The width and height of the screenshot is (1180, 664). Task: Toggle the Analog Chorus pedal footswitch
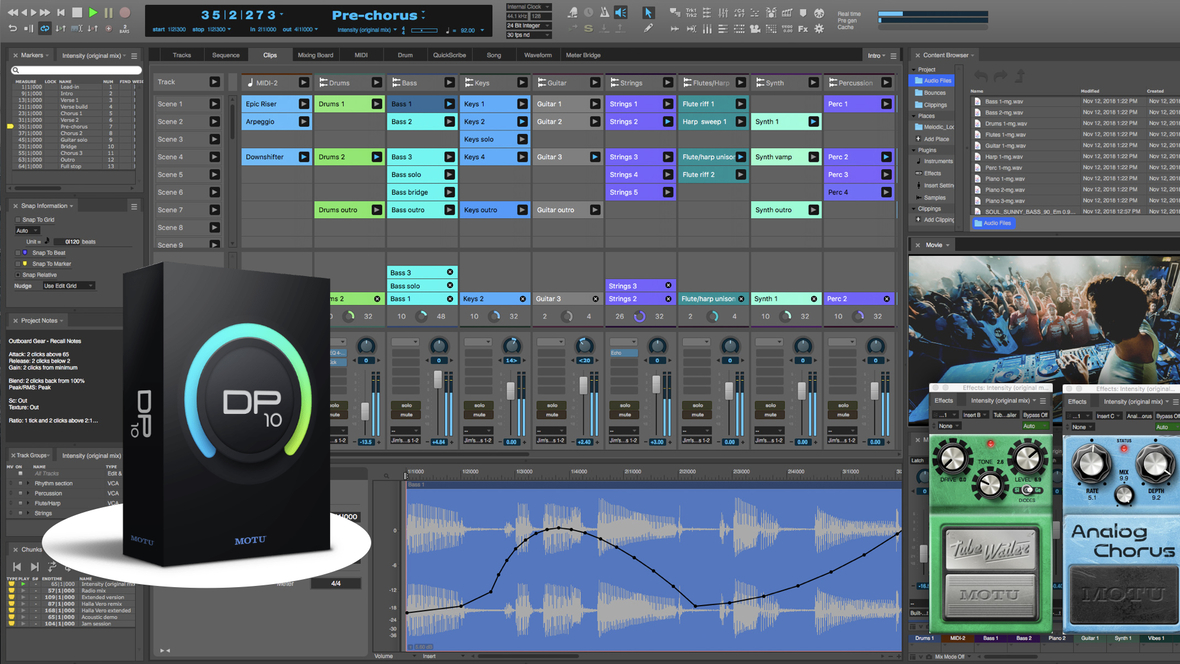[1123, 595]
